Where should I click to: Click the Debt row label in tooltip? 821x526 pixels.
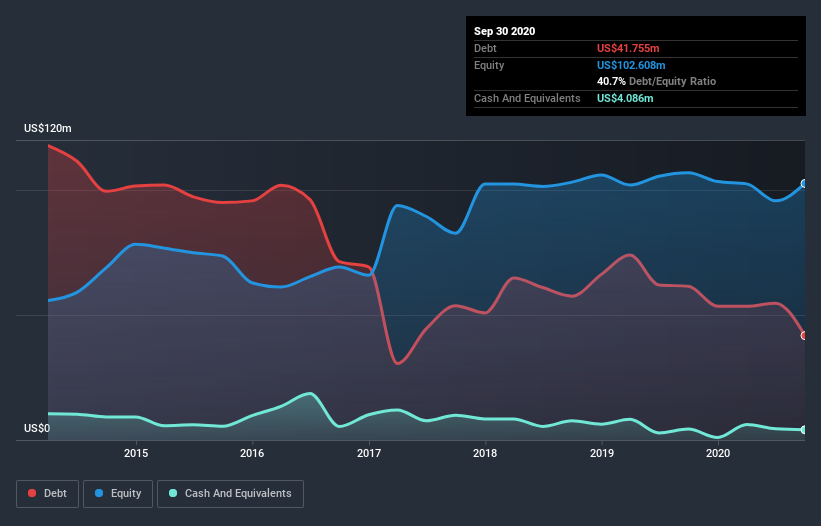(x=485, y=48)
